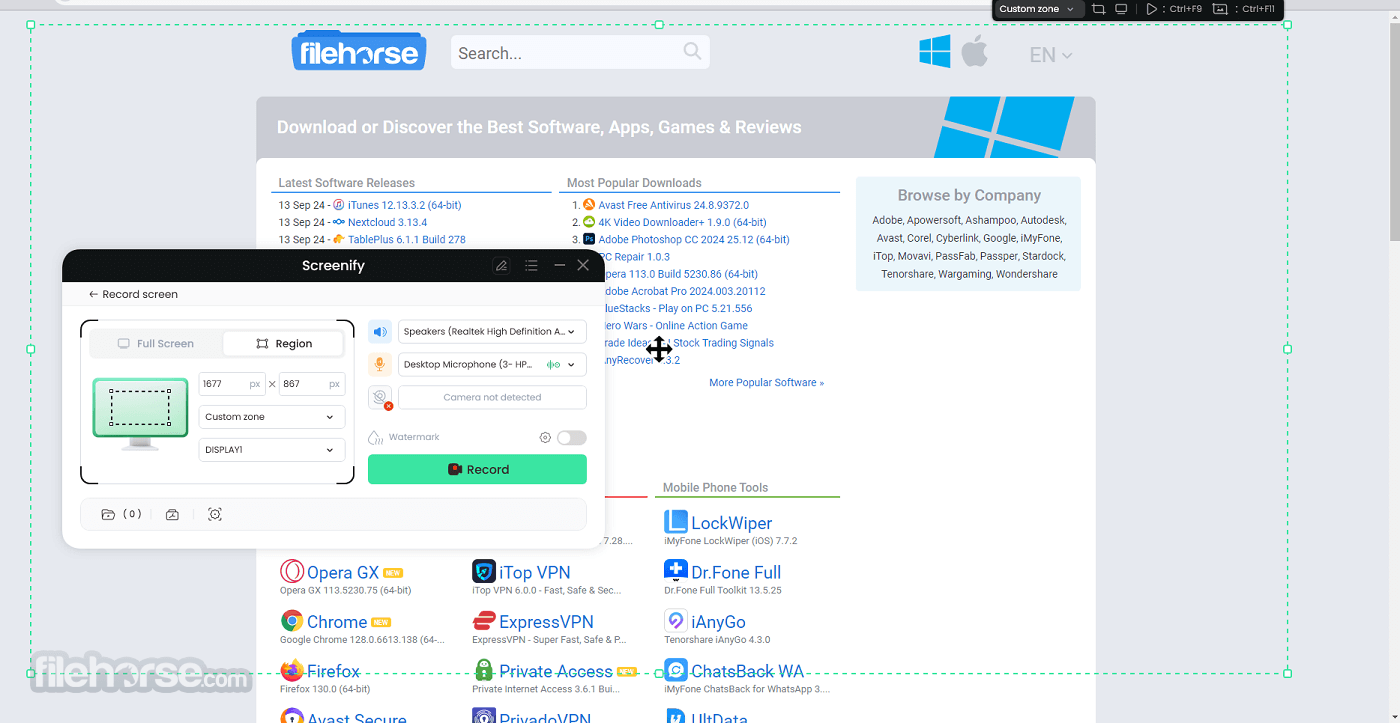Select the Region tab

pos(284,344)
